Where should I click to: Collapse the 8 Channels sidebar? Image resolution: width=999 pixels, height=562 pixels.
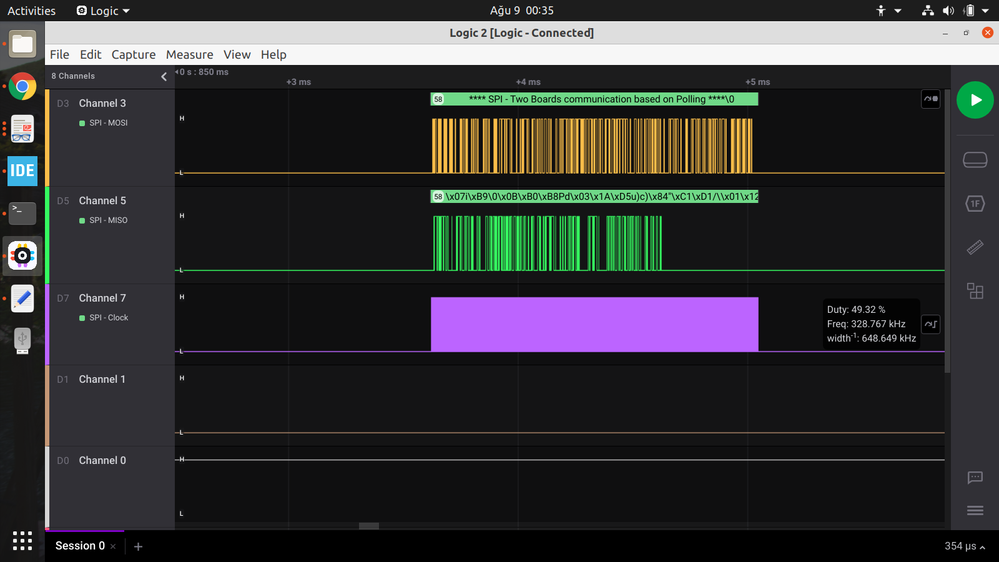(164, 76)
